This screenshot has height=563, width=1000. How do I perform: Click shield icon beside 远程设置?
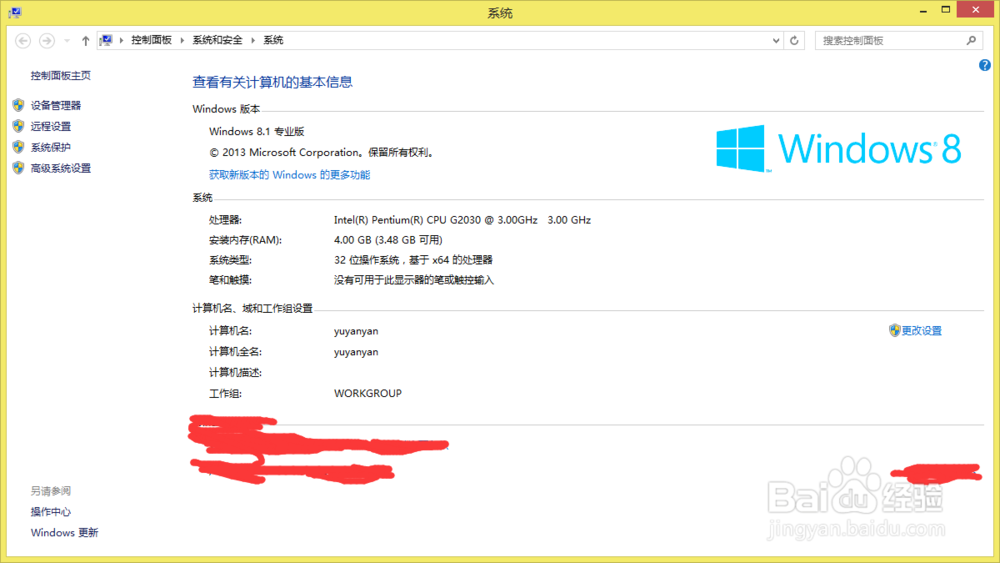[18, 126]
